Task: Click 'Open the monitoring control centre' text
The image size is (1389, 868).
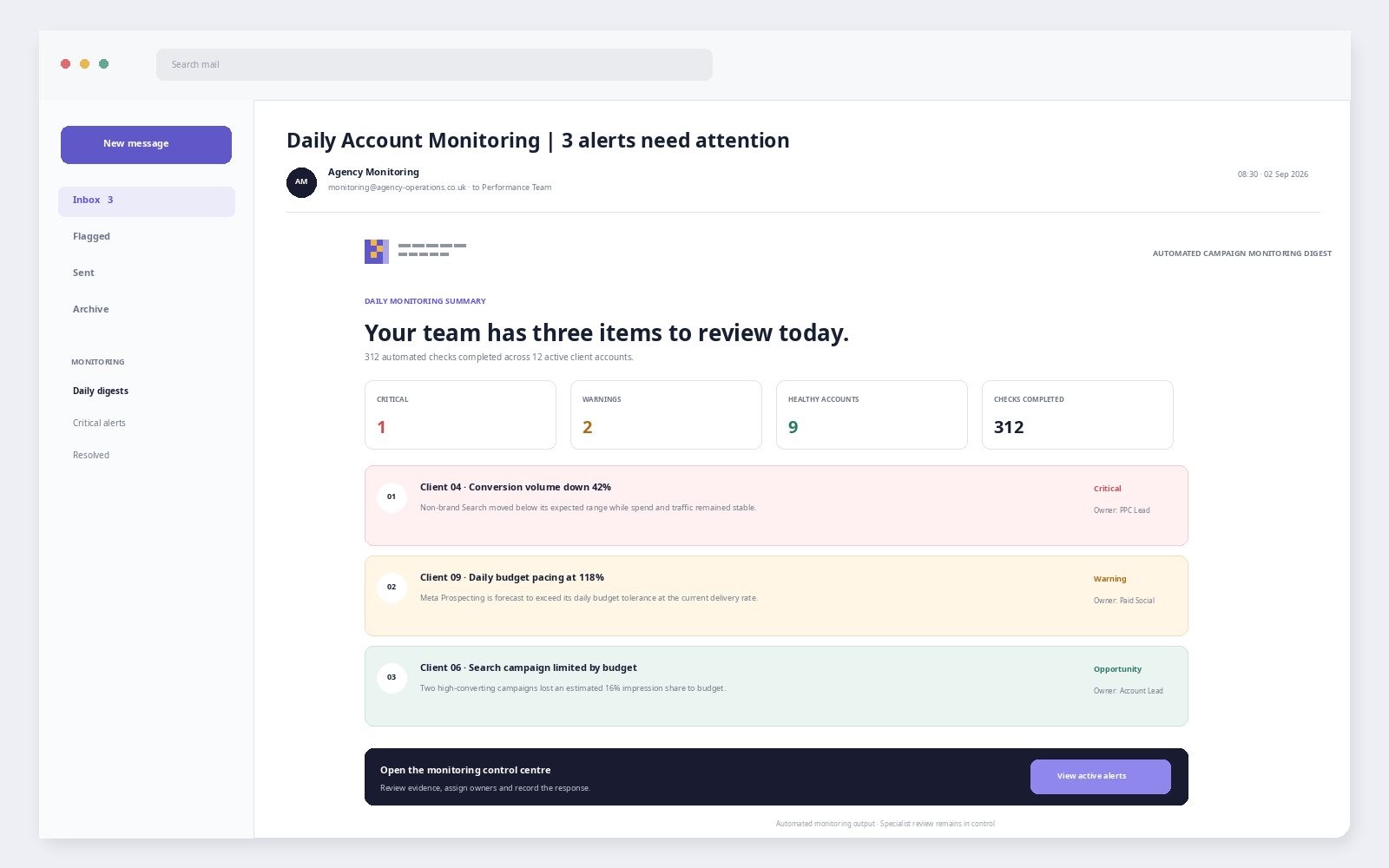Action: click(465, 770)
